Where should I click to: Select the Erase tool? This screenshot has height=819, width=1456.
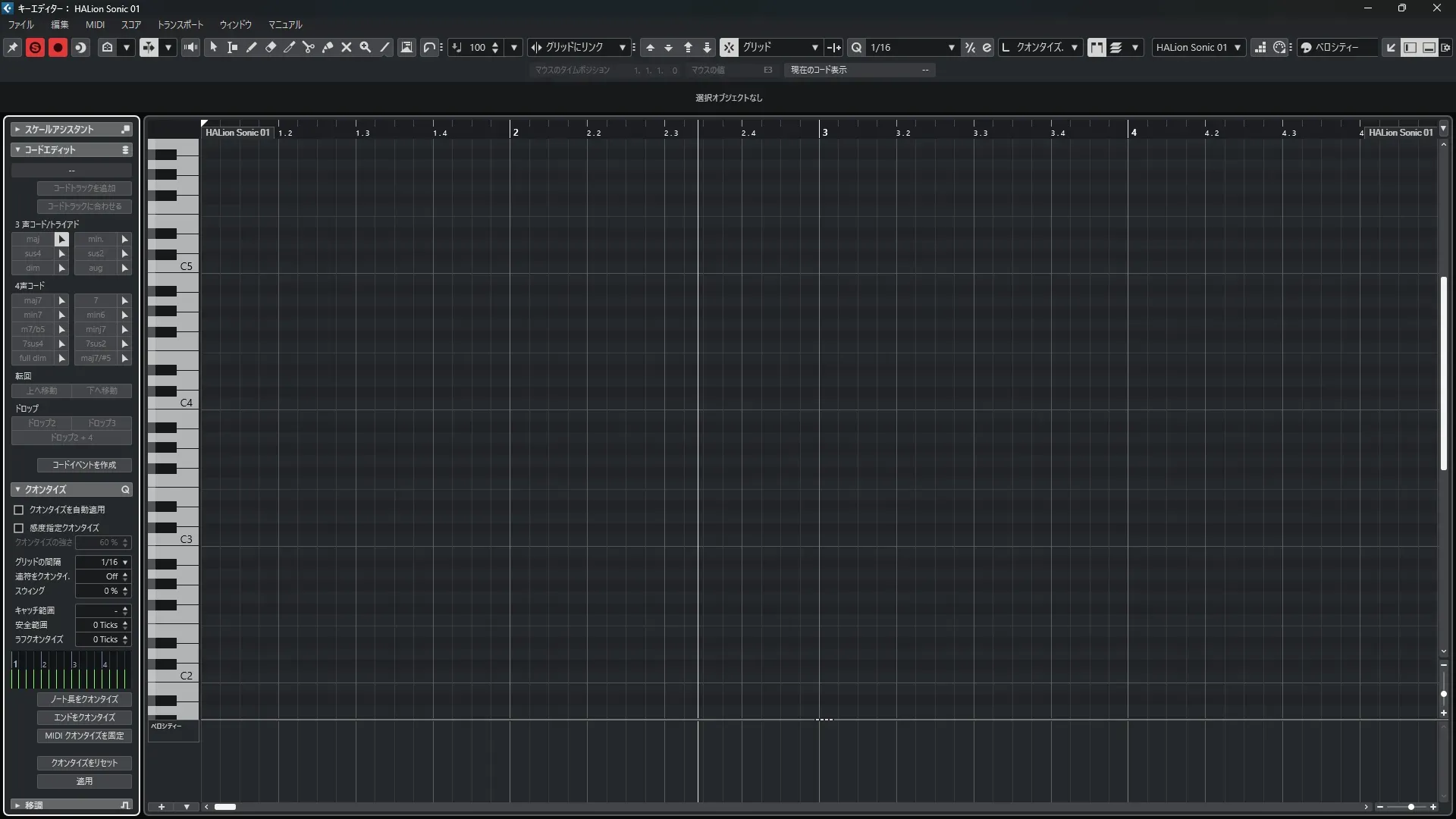271,47
